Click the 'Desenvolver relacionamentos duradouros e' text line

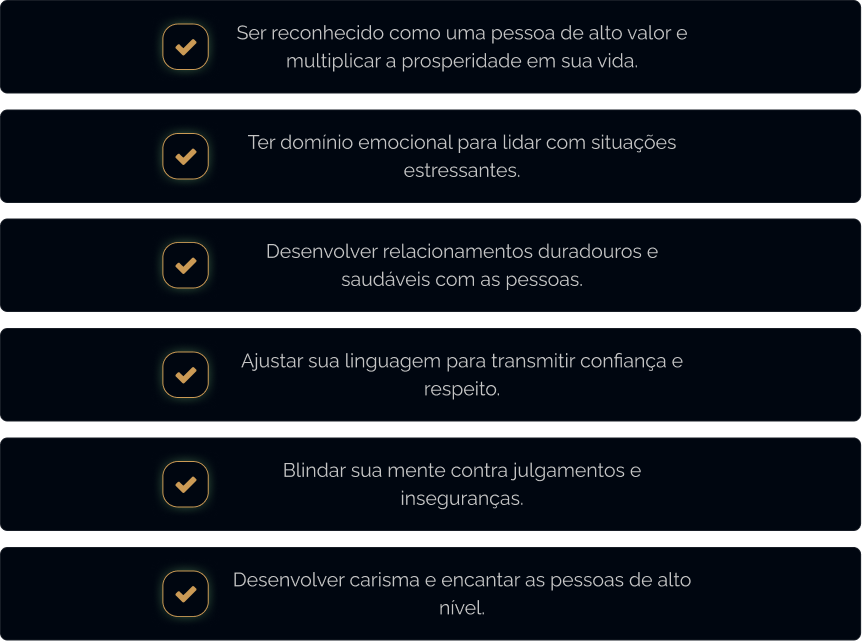click(x=461, y=251)
